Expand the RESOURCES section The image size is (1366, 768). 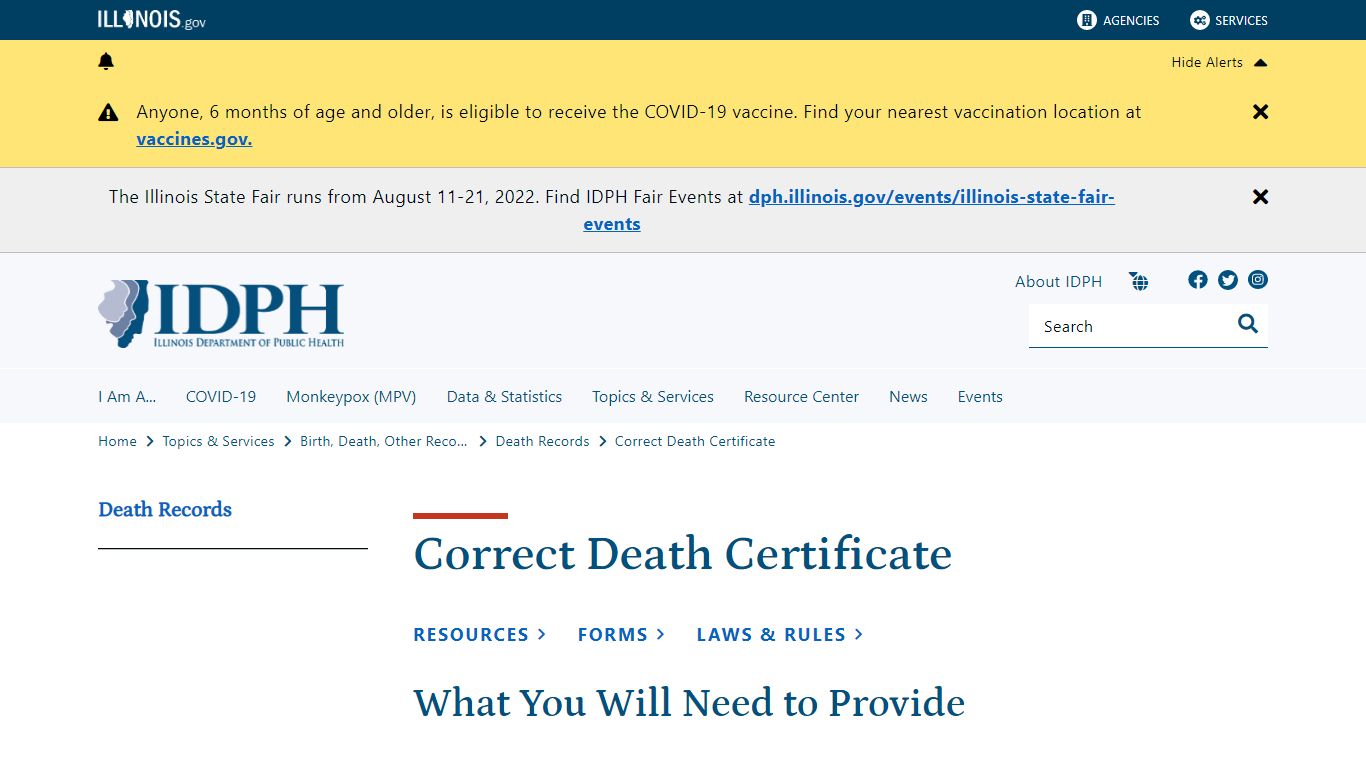pyautogui.click(x=479, y=634)
